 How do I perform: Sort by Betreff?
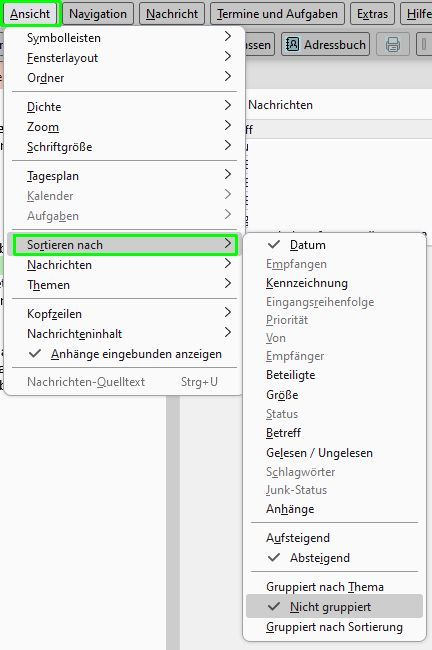(334, 432)
